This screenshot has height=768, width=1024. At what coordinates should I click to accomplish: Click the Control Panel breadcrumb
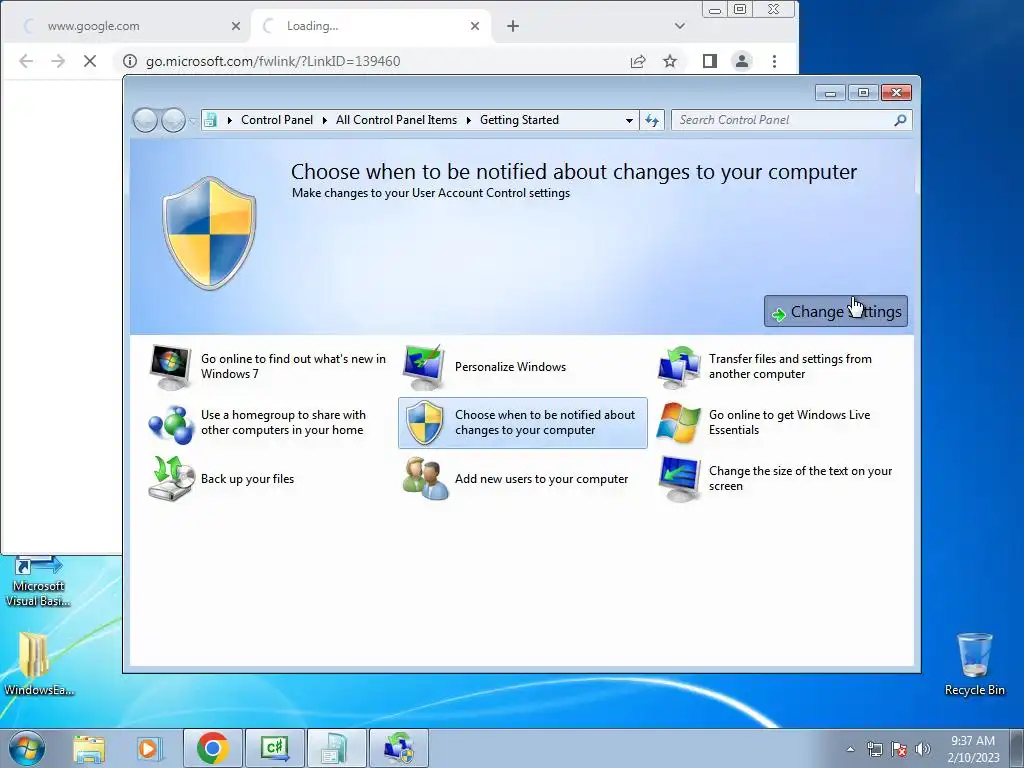(x=277, y=120)
